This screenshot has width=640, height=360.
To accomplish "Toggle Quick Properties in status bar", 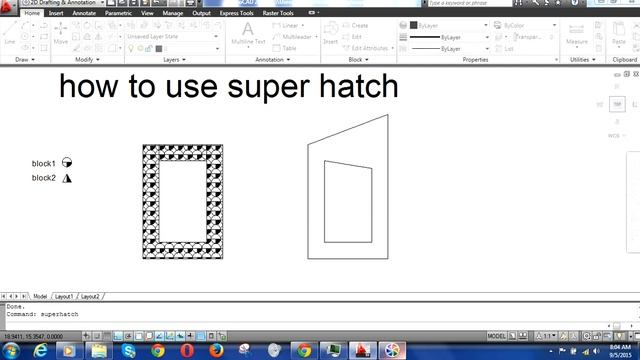I will [211, 336].
